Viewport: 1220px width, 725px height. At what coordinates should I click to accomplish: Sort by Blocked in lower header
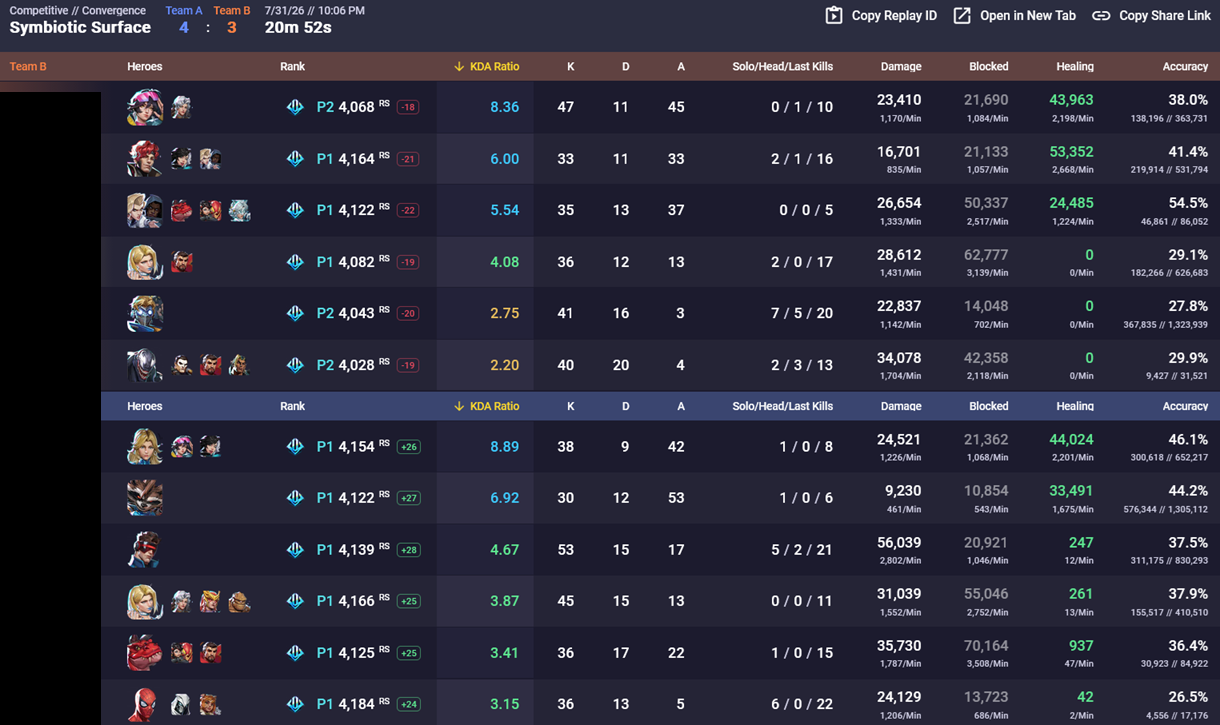click(988, 406)
